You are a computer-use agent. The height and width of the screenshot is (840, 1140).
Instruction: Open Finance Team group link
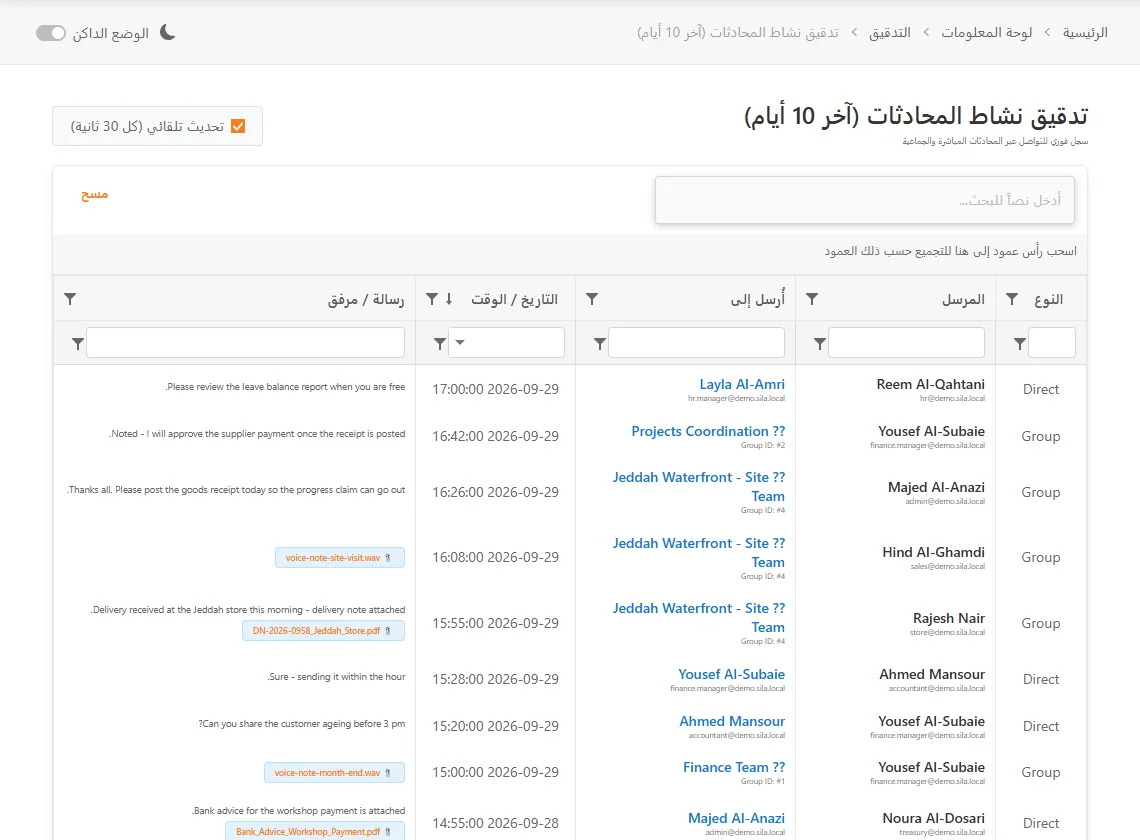click(x=734, y=767)
